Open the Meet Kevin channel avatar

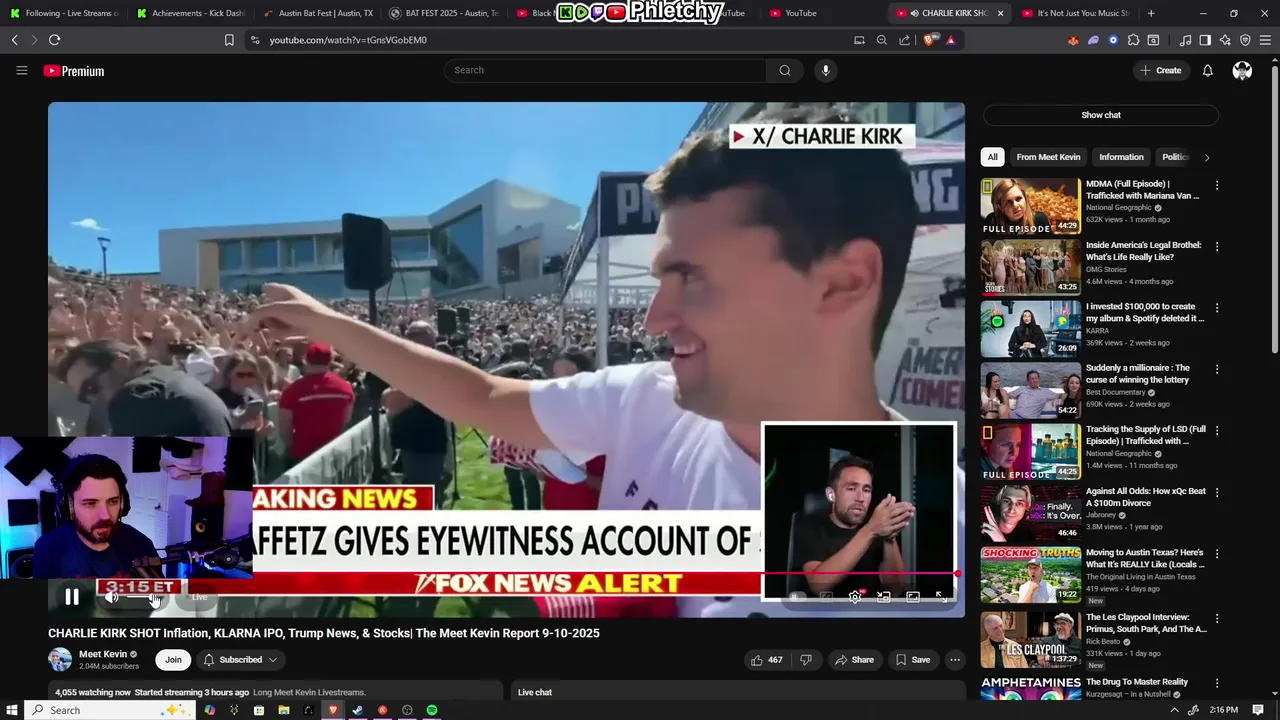pyautogui.click(x=60, y=660)
